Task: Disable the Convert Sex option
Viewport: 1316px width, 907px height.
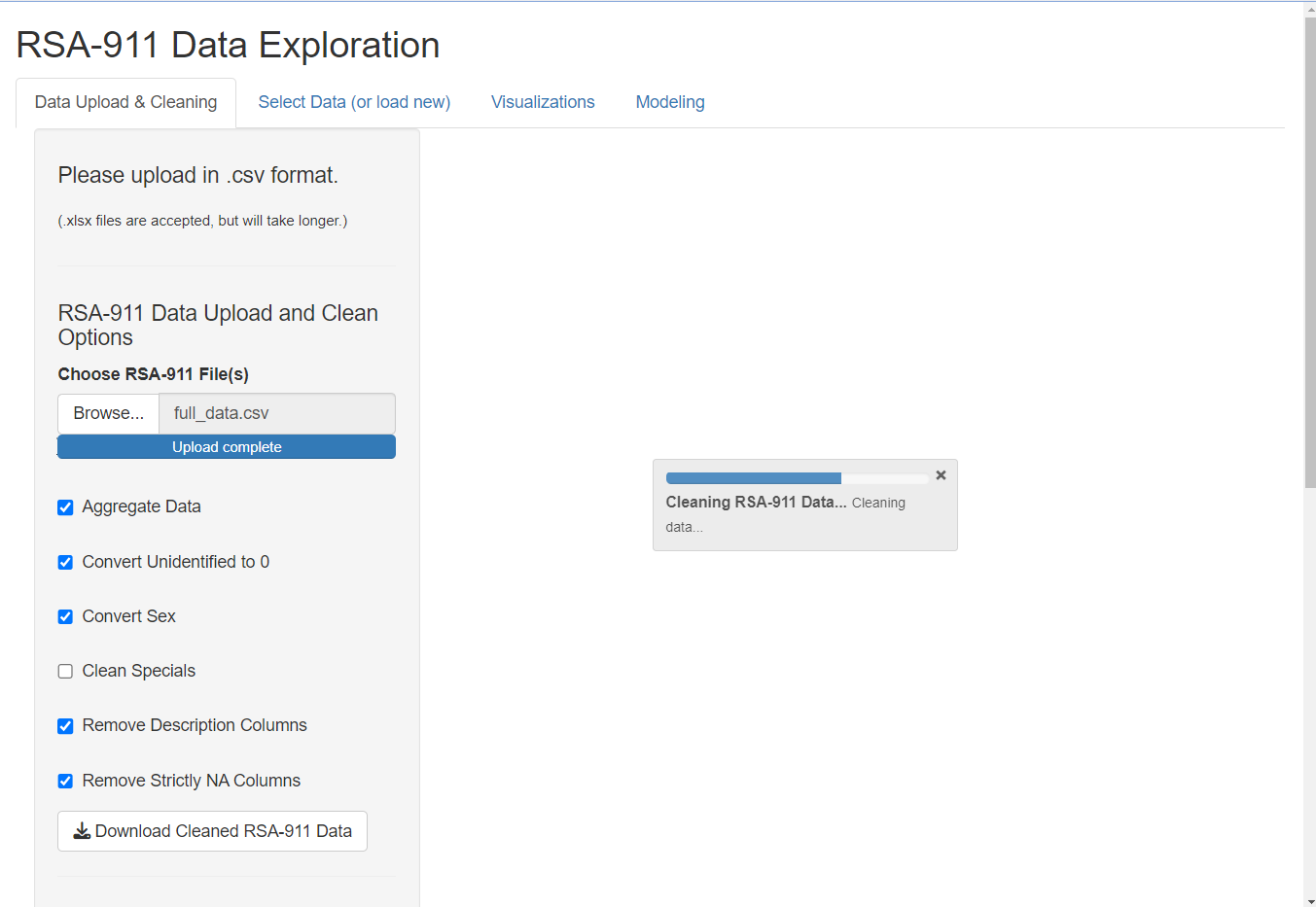Action: coord(65,616)
